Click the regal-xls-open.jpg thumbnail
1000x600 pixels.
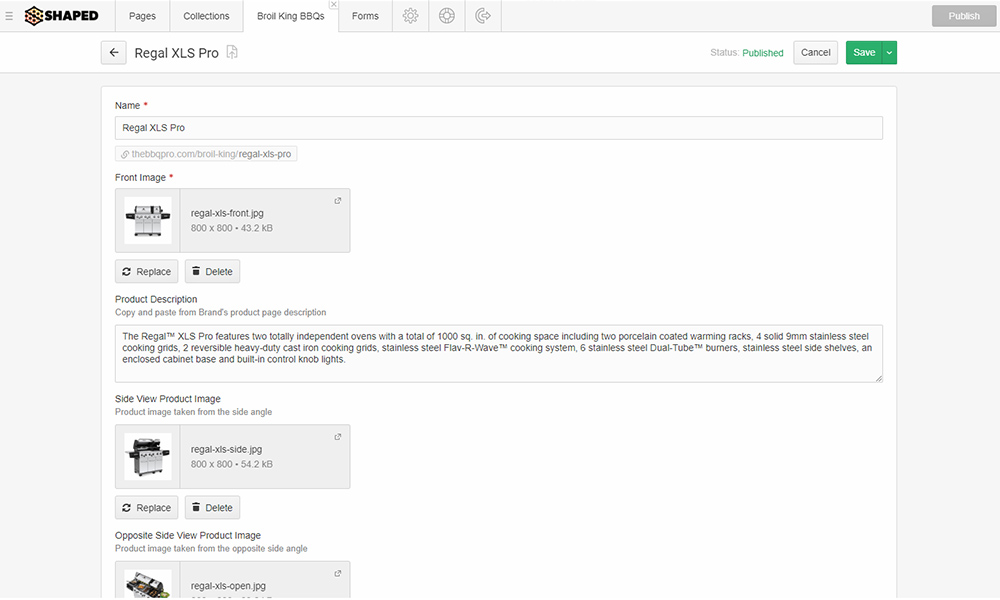click(x=148, y=583)
